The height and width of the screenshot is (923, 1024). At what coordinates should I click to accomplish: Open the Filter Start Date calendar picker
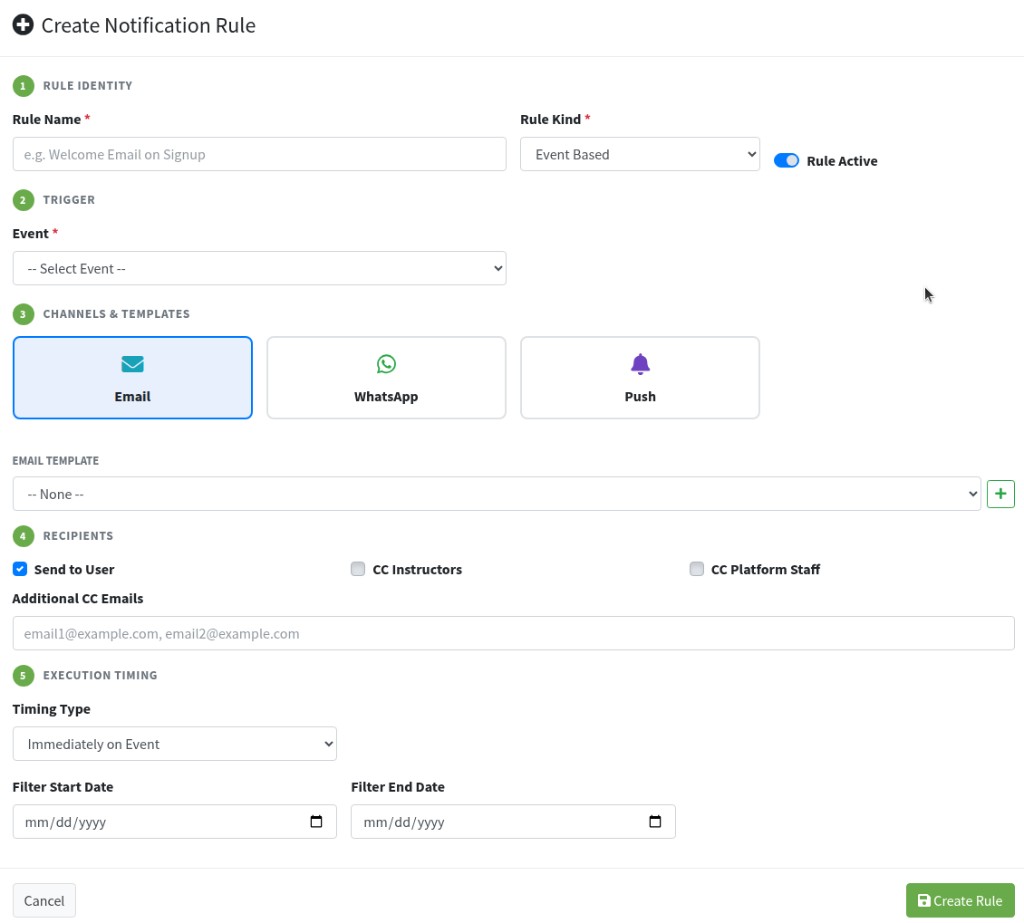coord(316,822)
